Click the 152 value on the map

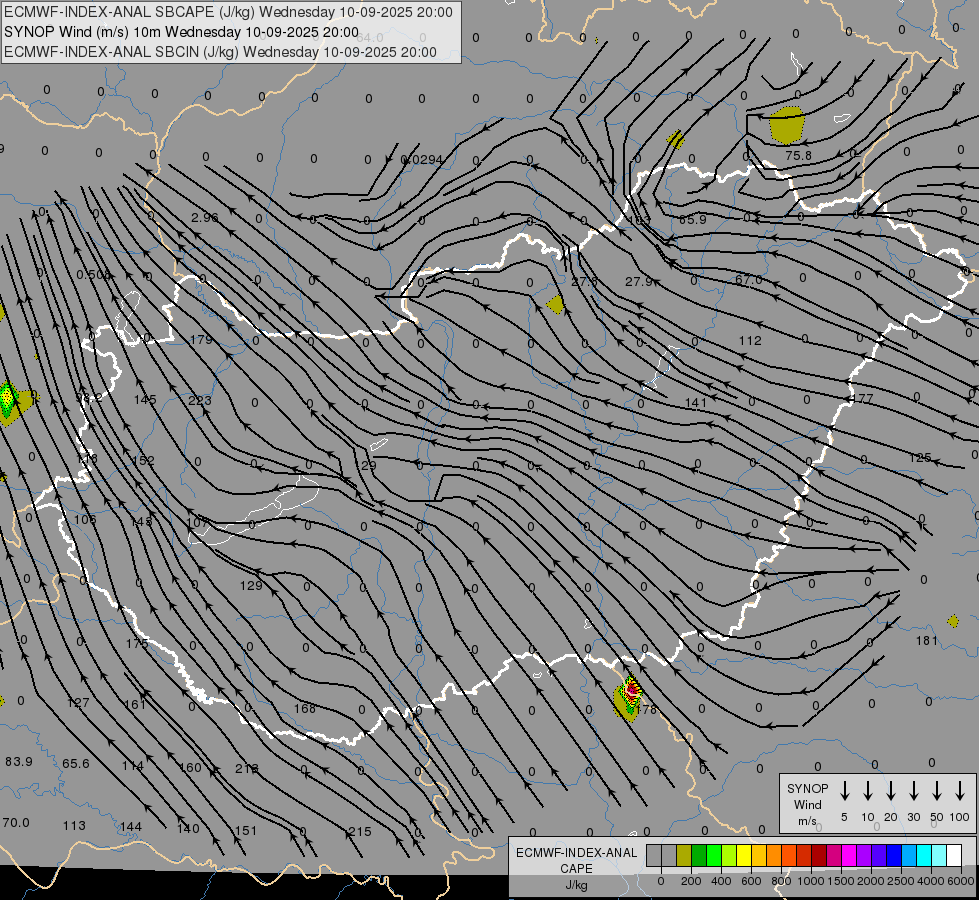point(144,460)
